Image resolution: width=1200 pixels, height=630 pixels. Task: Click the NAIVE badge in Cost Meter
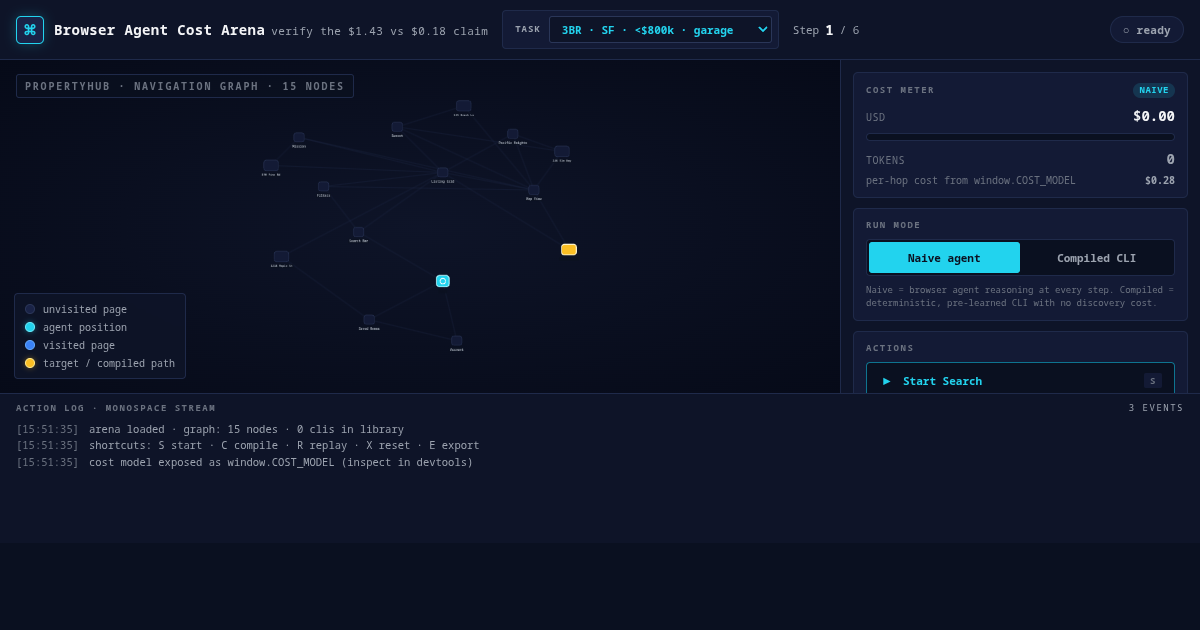[x=1154, y=90]
